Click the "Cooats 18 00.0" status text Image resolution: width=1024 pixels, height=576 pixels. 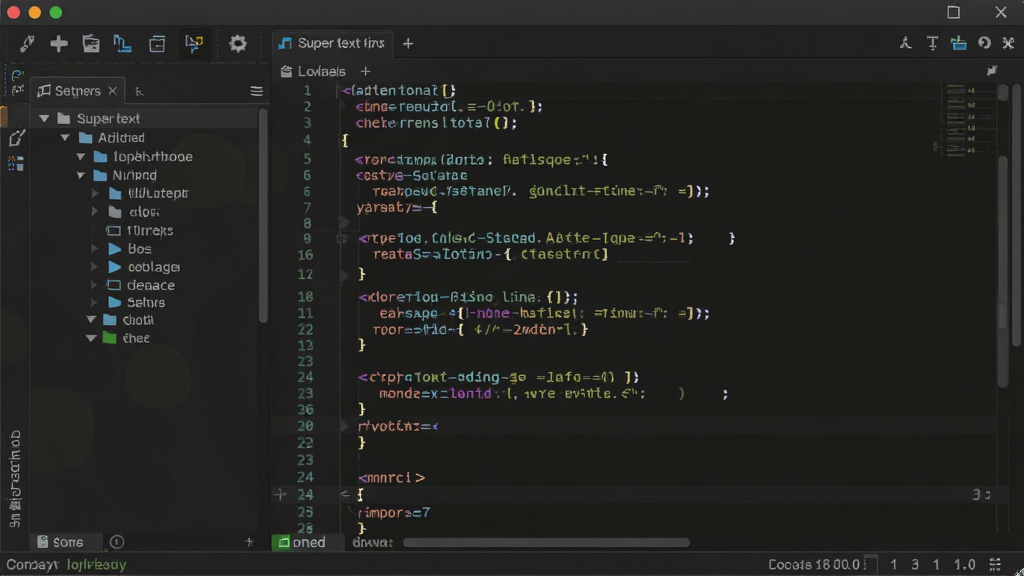pyautogui.click(x=814, y=564)
